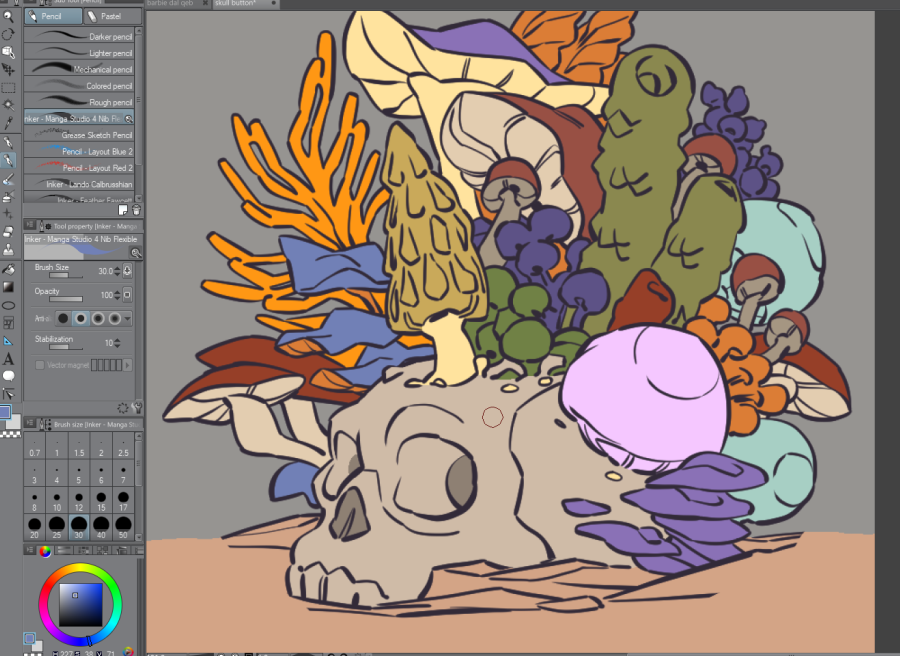Choose the Fill bucket tool
The image size is (900, 656).
coord(8,269)
